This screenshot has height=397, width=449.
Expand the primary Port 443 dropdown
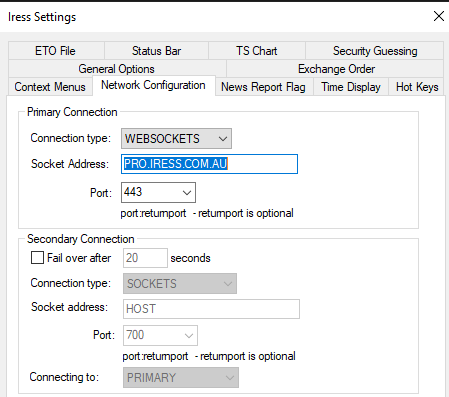[187, 192]
